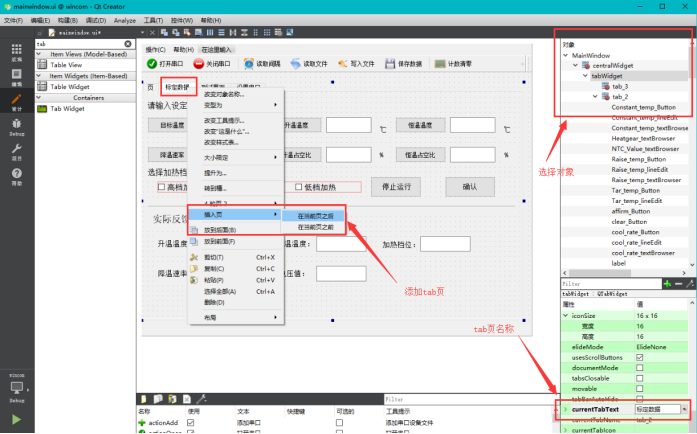Click the copy action icon in action editor
The width and height of the screenshot is (697, 434).
click(158, 399)
